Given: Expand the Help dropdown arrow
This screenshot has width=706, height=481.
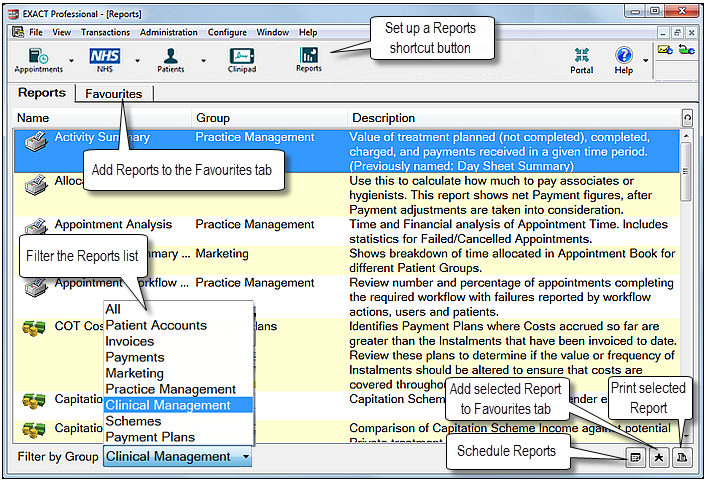Looking at the screenshot, I should [646, 60].
